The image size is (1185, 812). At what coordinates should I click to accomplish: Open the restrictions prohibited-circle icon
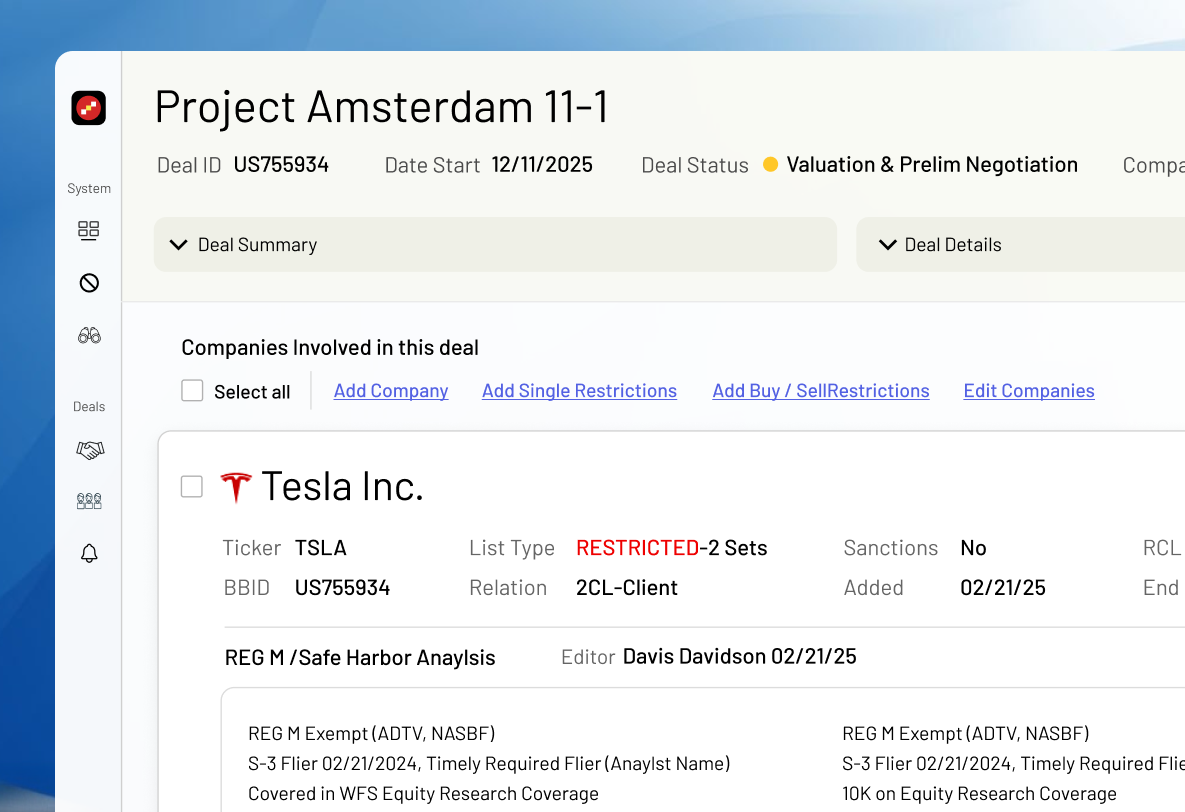point(89,283)
